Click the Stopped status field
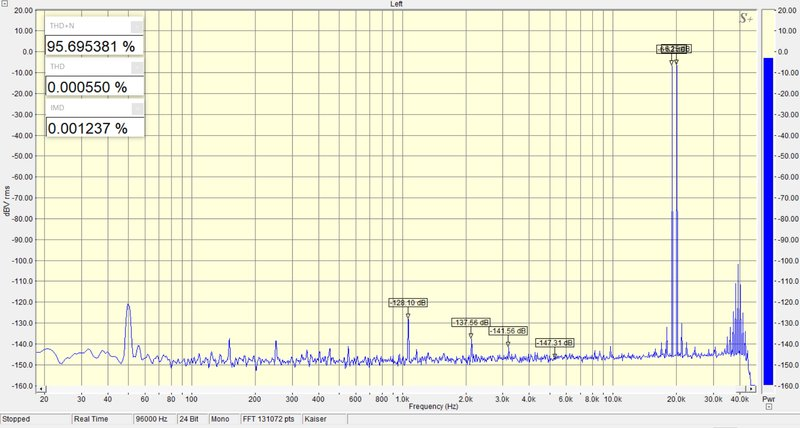Image resolution: width=800 pixels, height=428 pixels. [x=36, y=419]
